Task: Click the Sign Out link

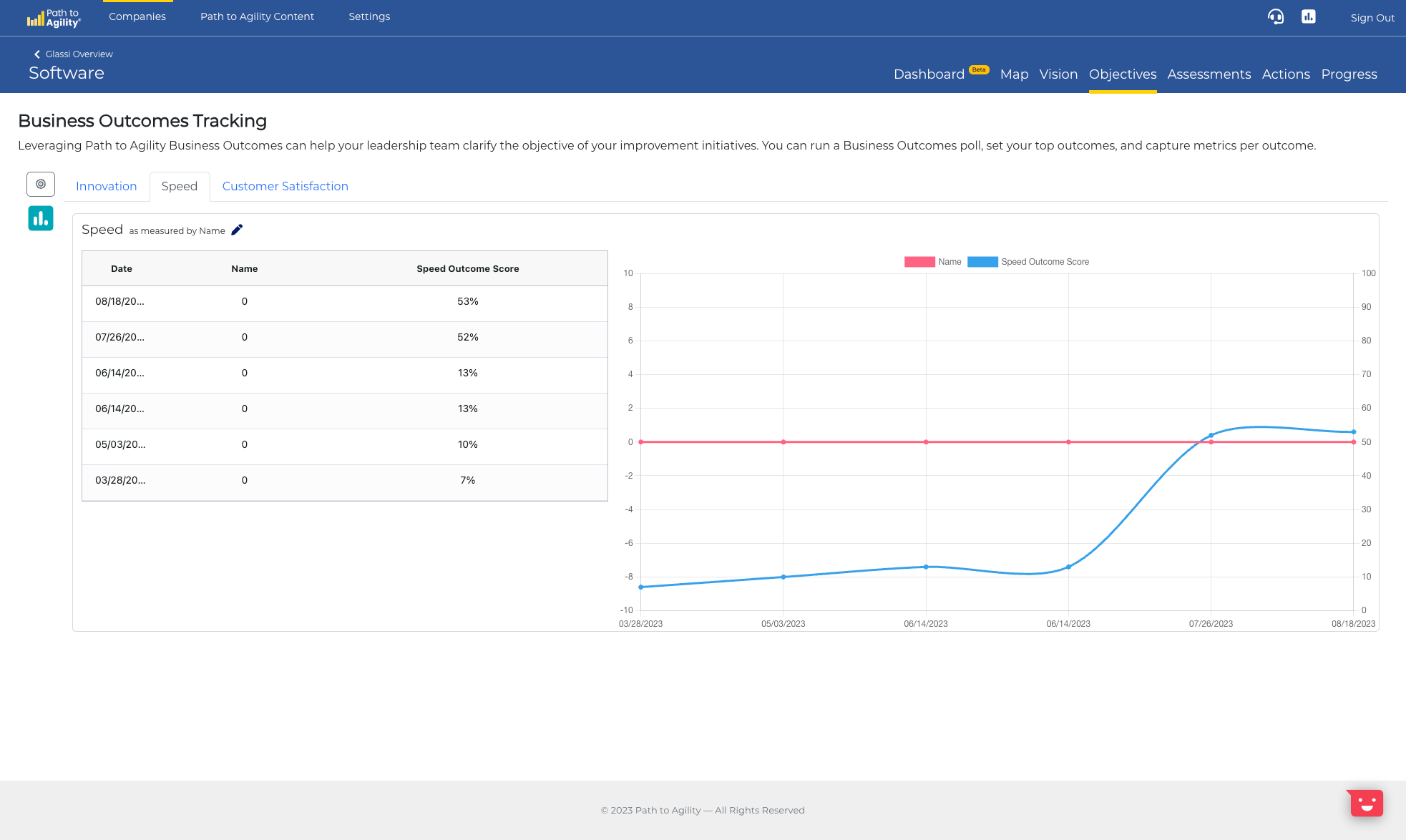Action: (x=1372, y=17)
